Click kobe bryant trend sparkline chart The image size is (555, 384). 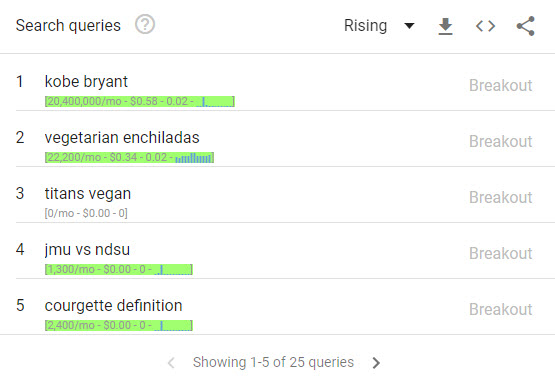pos(215,102)
